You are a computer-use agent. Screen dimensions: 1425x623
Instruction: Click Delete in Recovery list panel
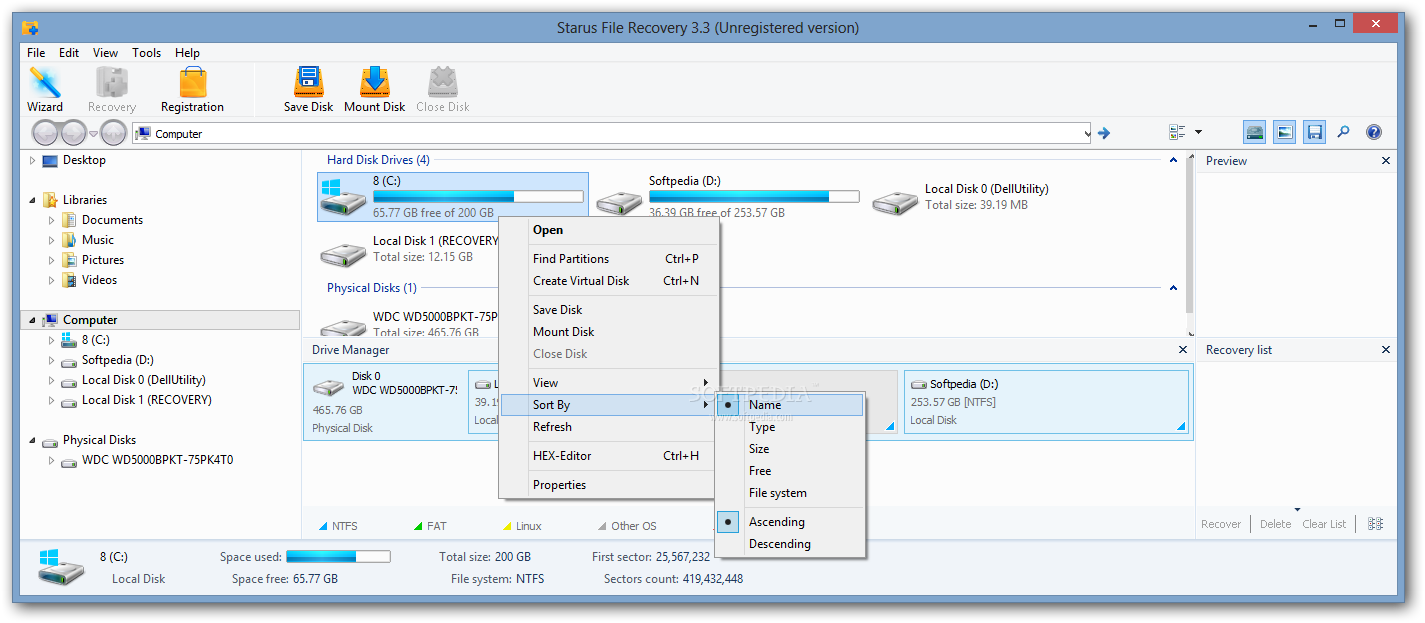click(x=1275, y=524)
